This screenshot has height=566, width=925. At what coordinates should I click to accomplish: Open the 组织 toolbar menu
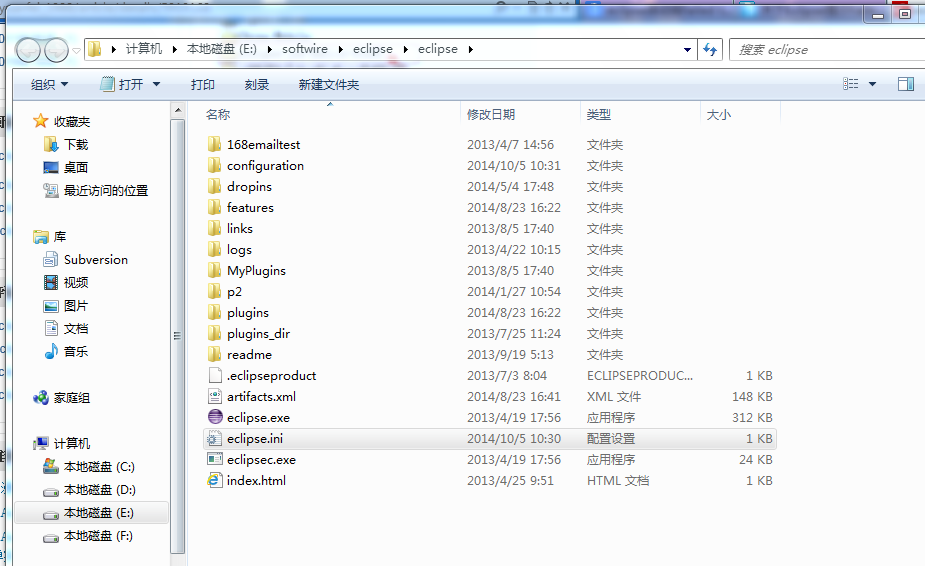(50, 84)
